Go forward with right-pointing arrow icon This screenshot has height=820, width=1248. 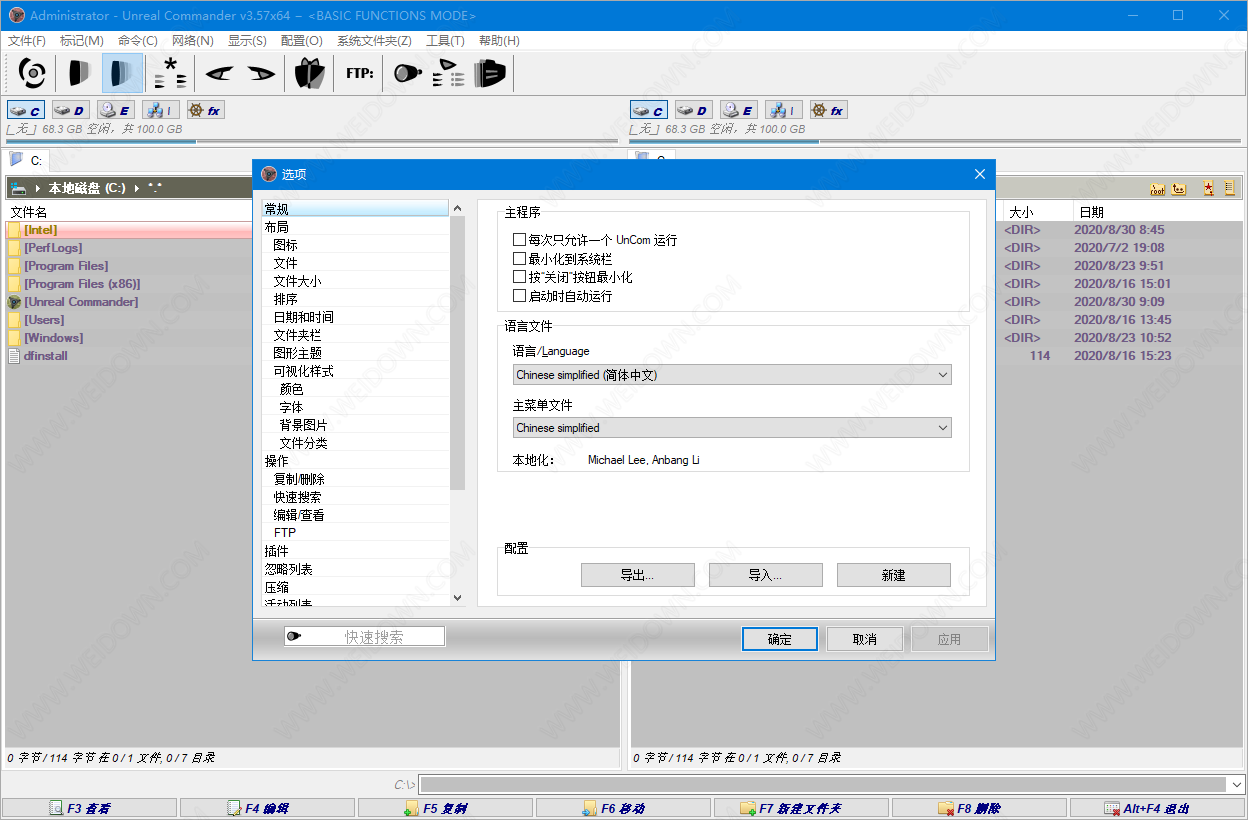tap(261, 73)
